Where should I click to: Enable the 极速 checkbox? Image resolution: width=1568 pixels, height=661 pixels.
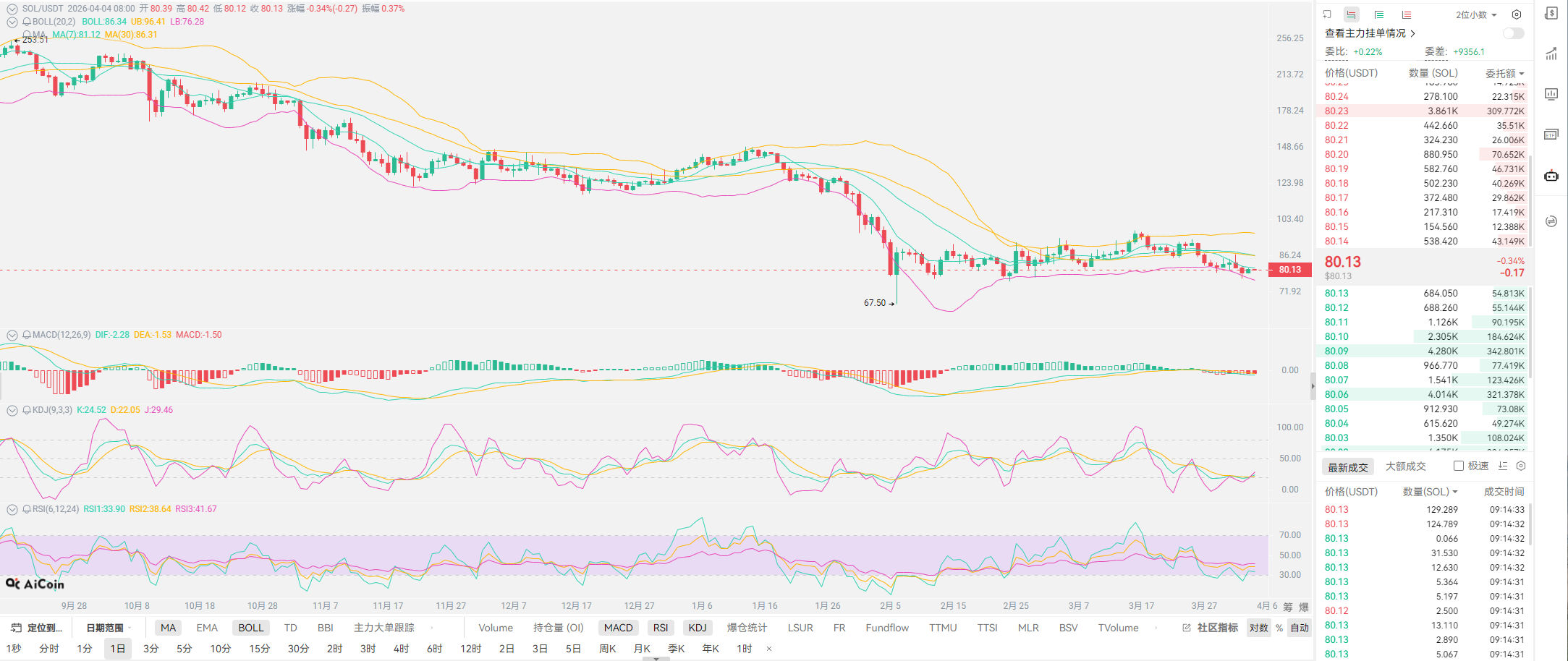click(x=1459, y=466)
